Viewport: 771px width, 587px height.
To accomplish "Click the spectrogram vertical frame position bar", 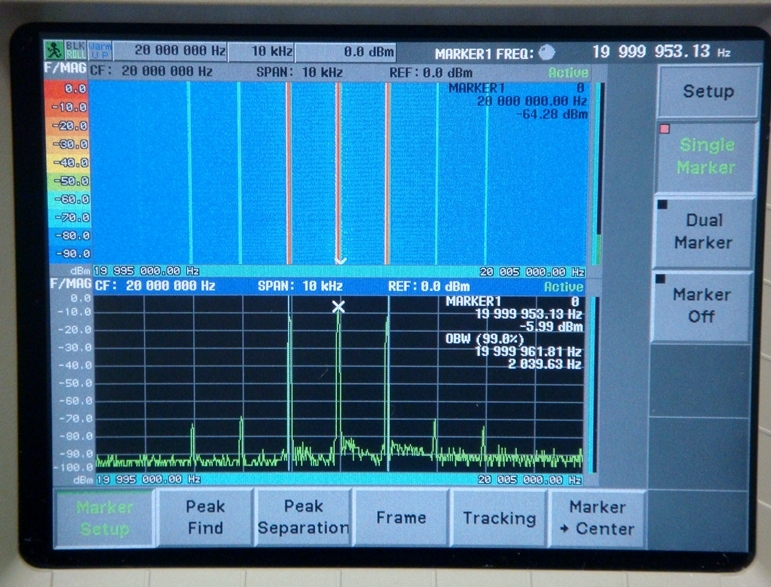I will point(598,174).
